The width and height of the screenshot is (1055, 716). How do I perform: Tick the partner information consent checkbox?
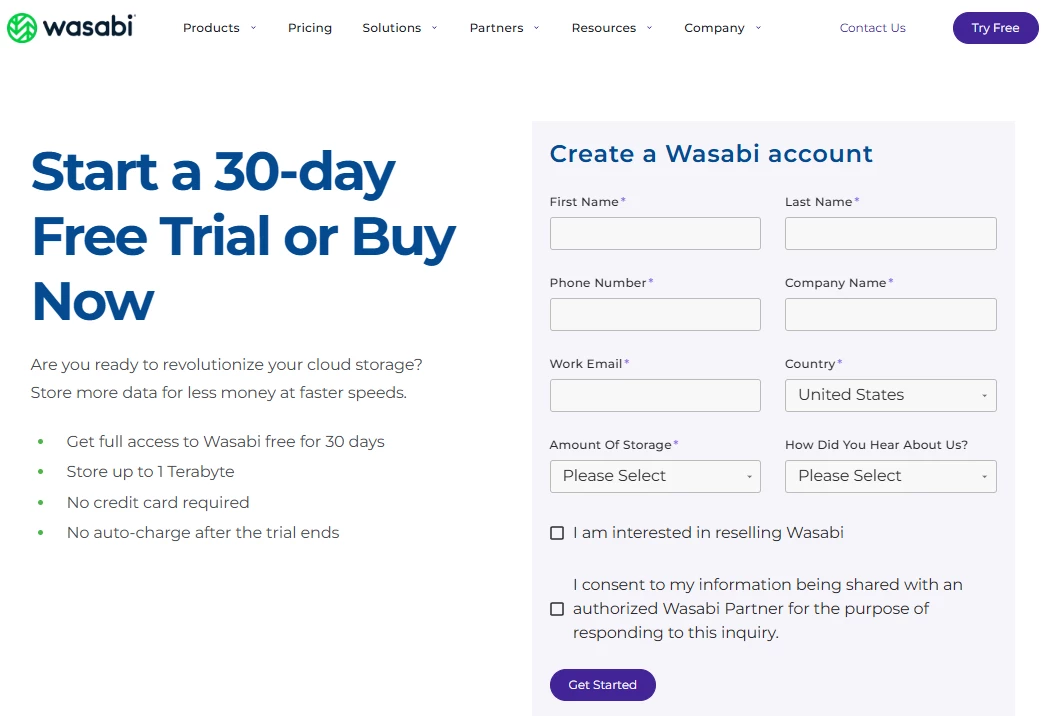click(557, 609)
